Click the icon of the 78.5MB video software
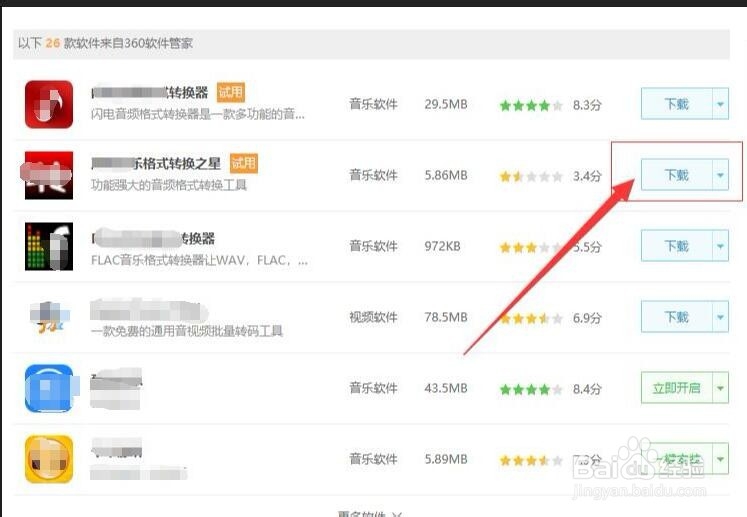Image resolution: width=747 pixels, height=517 pixels. point(49,317)
